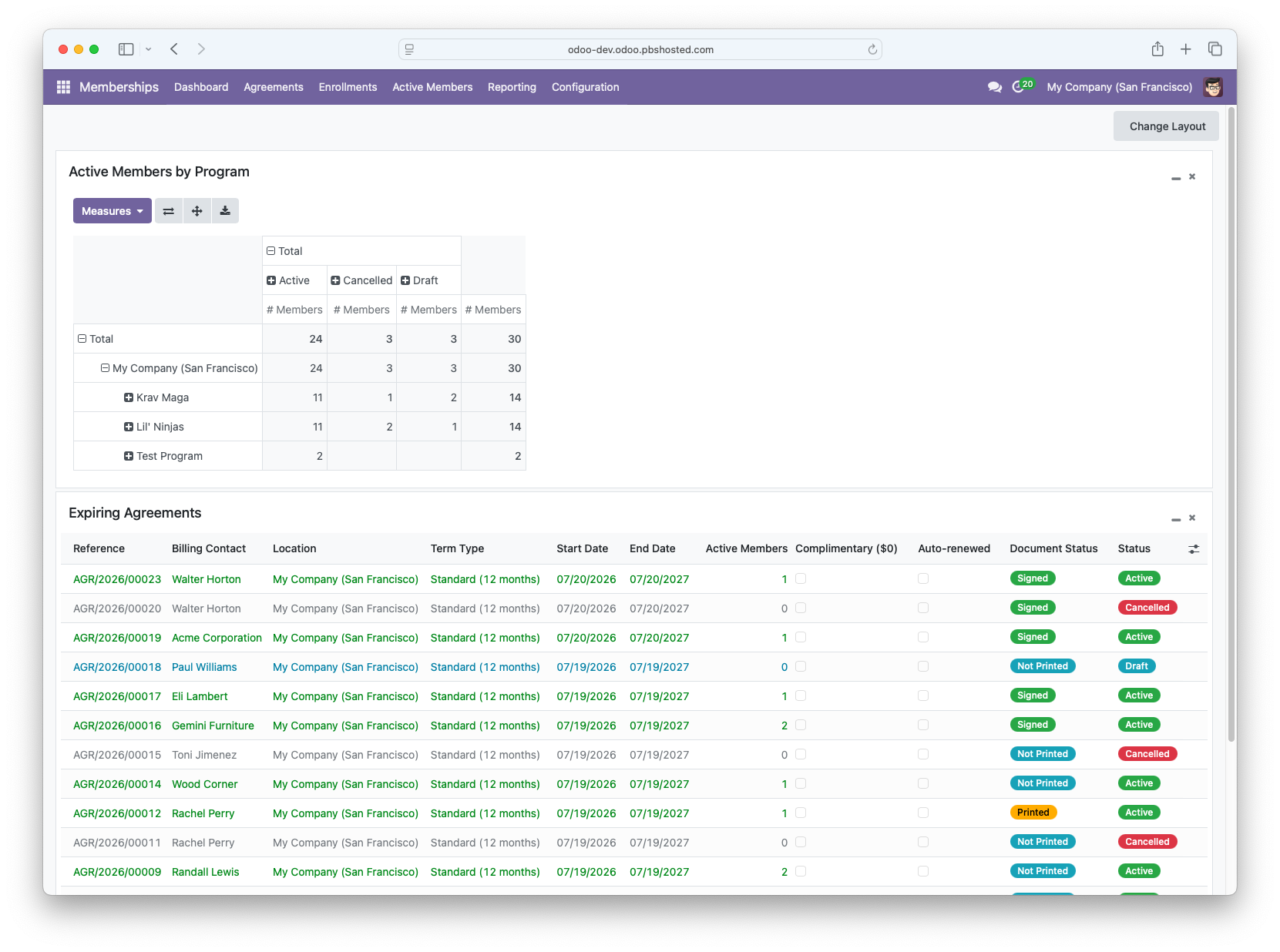Open the Measures dropdown
Screen dimensions: 1280x952
(x=113, y=211)
